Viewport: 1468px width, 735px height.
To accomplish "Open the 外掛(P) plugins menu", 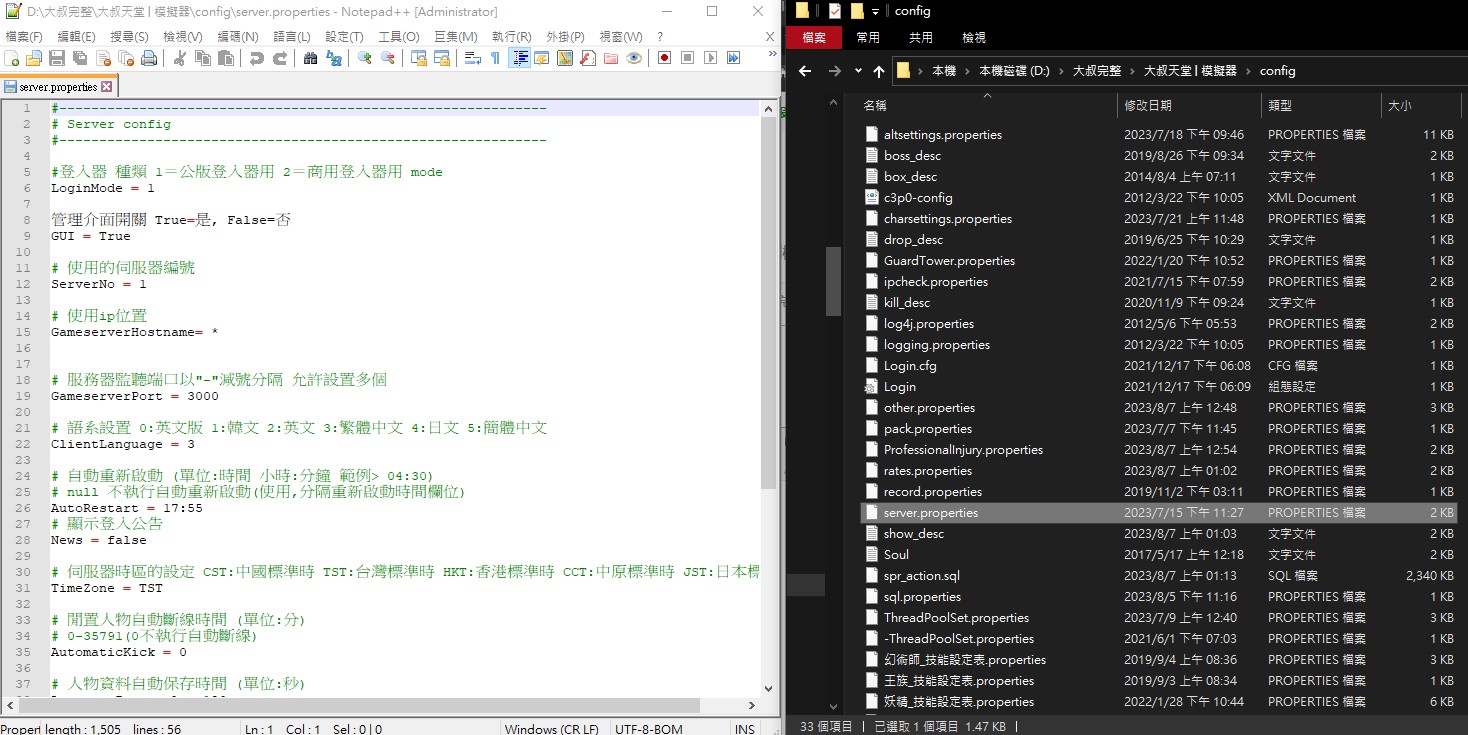I will (565, 36).
